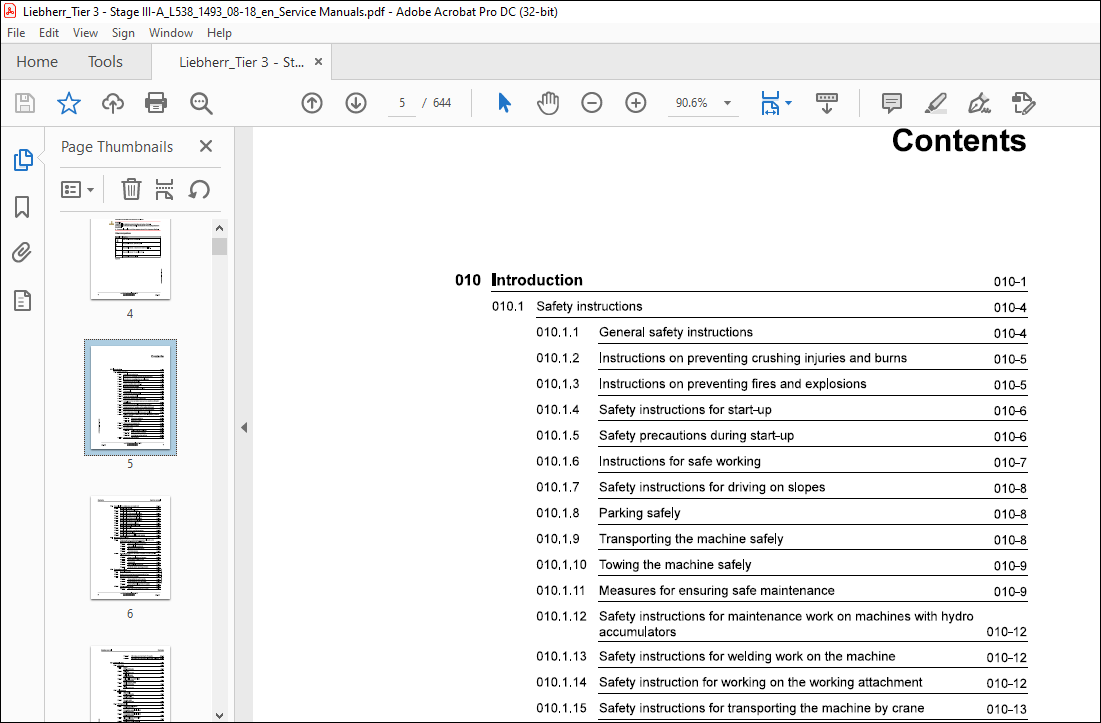
Task: Add a sticky note comment
Action: coord(892,103)
